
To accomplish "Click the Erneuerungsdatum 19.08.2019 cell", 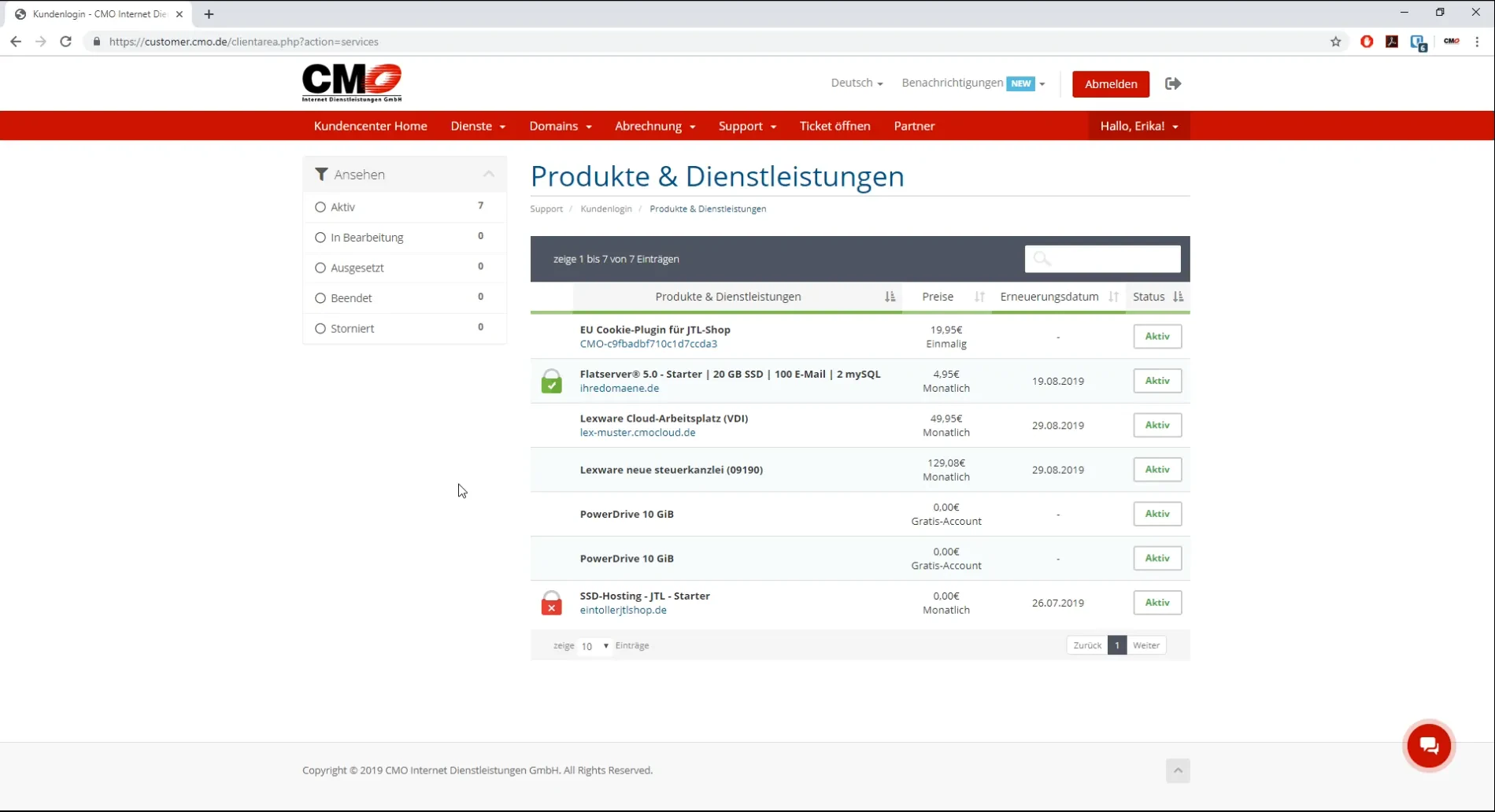I will pos(1058,381).
